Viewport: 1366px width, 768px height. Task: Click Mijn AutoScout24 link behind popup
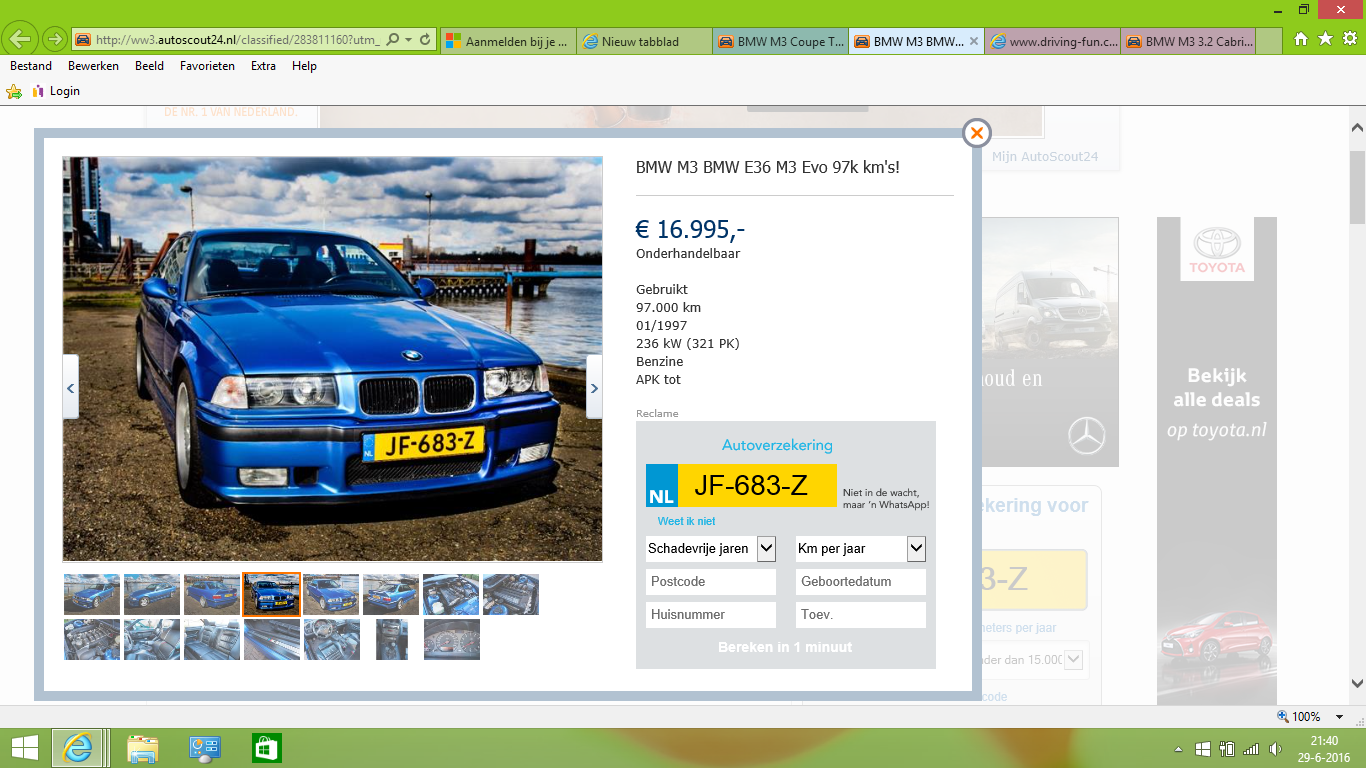click(x=1045, y=157)
